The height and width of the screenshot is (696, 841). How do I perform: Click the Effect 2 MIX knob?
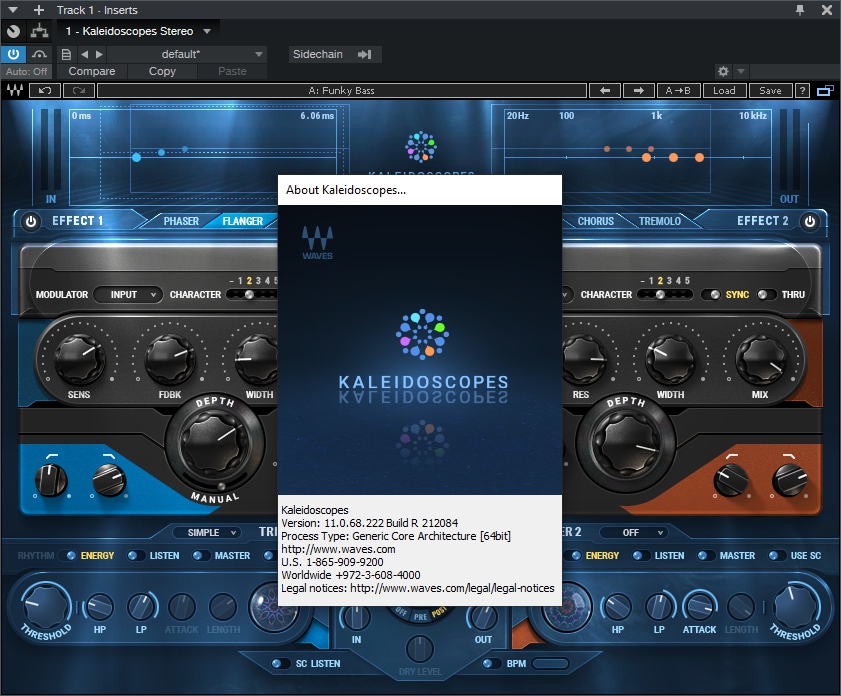coord(760,358)
